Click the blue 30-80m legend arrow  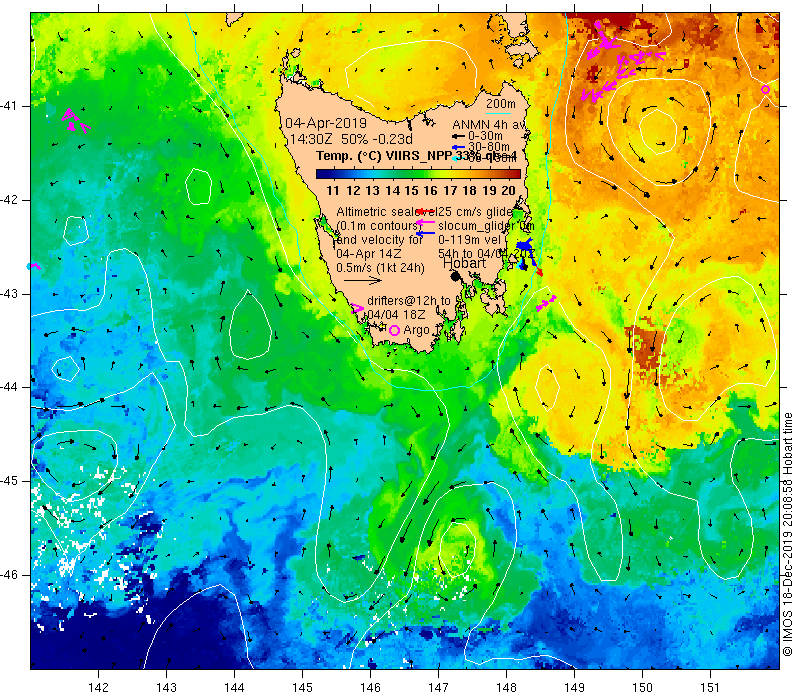click(x=458, y=147)
